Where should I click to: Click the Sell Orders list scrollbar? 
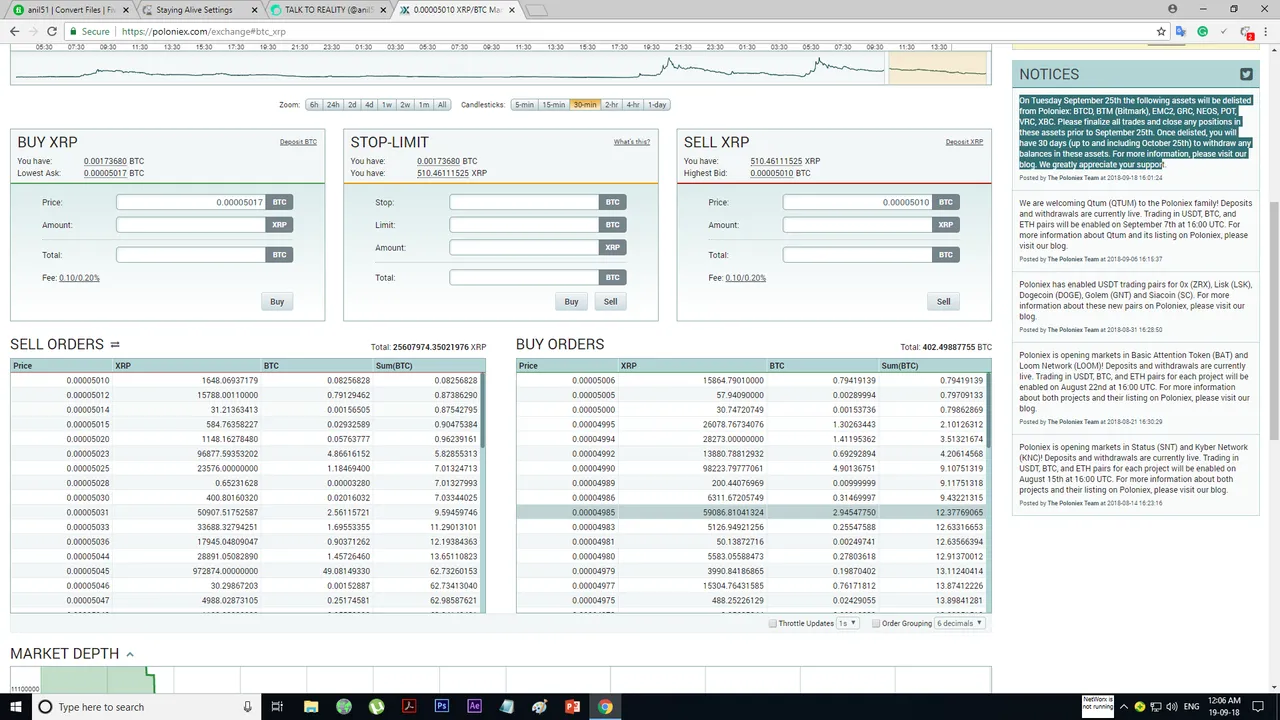[484, 410]
